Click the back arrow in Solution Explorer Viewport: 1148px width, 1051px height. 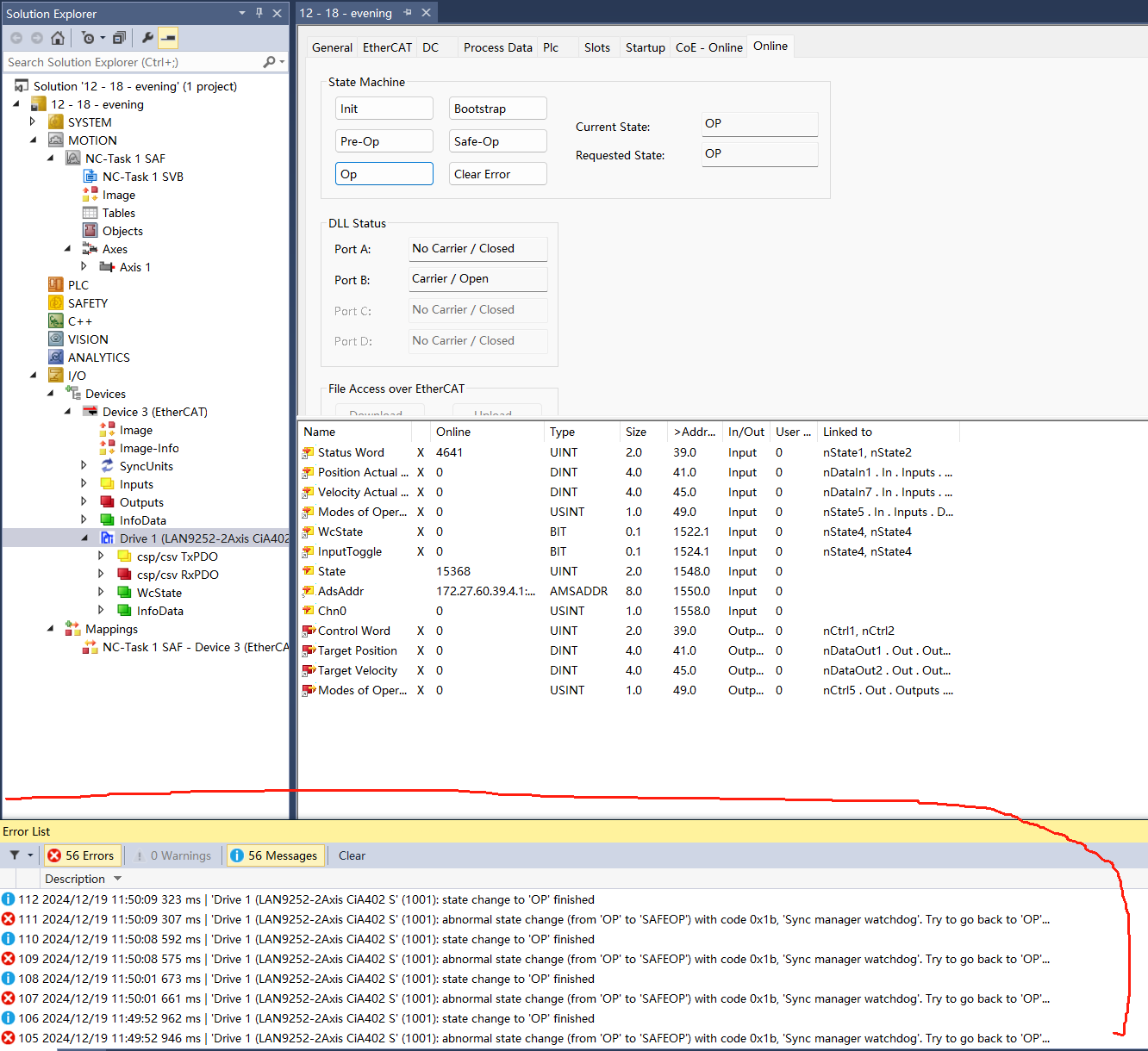(x=16, y=38)
